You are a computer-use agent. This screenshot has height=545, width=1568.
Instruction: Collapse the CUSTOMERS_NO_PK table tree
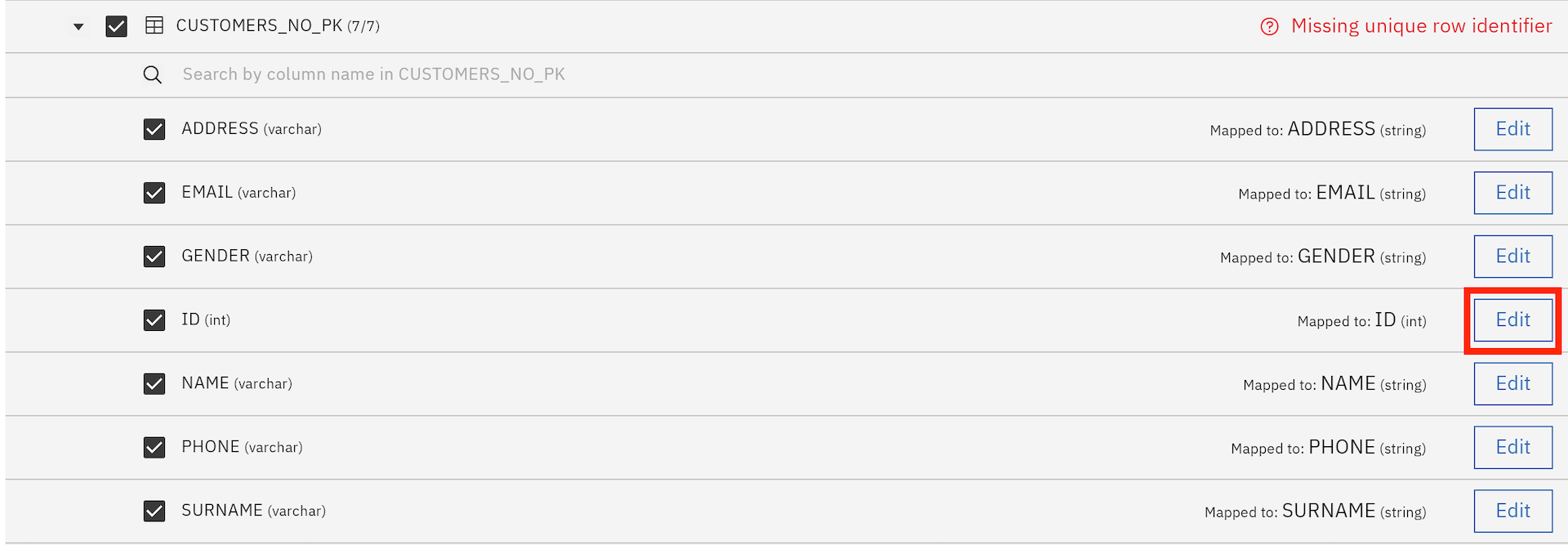point(78,27)
